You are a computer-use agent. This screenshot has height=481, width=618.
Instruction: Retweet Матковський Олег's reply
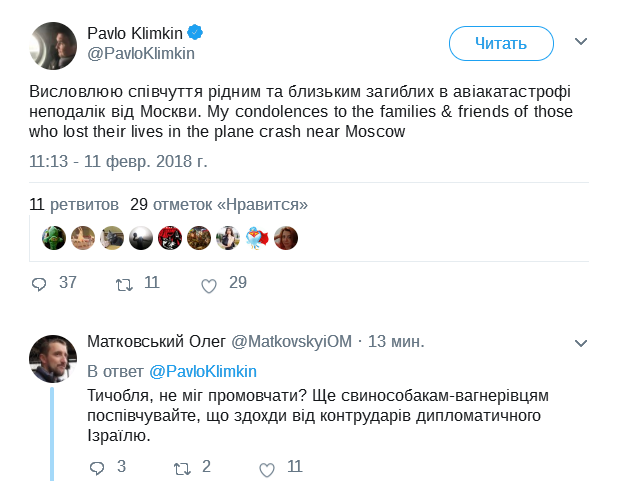[182, 467]
